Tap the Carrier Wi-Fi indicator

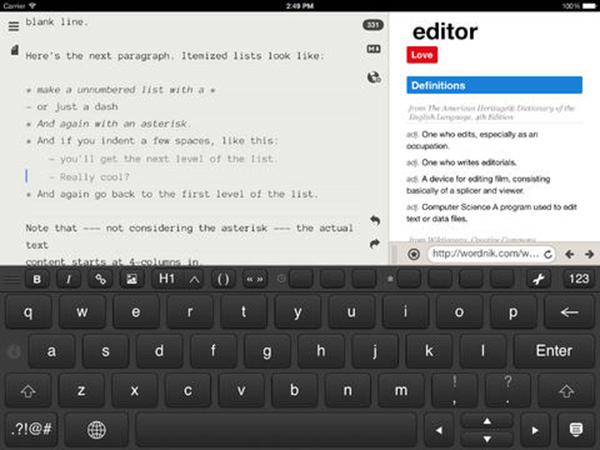(x=19, y=6)
